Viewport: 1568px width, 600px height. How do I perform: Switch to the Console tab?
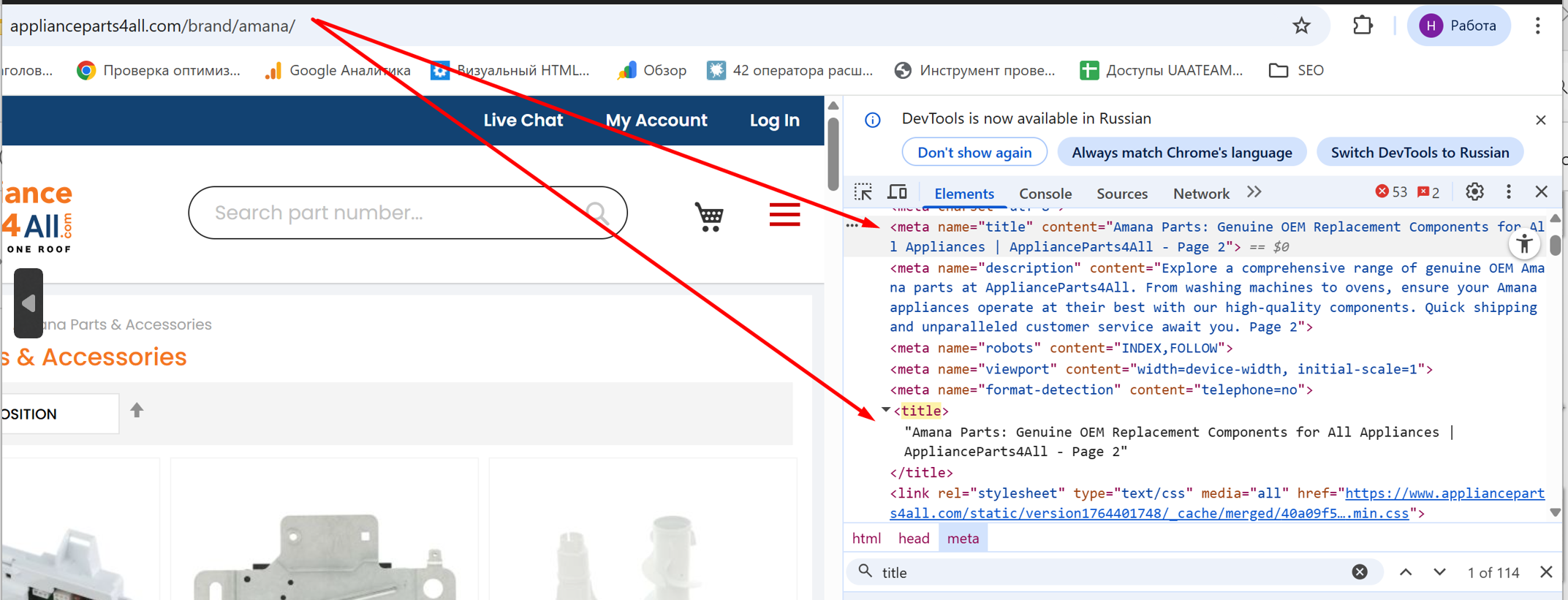(x=1045, y=194)
